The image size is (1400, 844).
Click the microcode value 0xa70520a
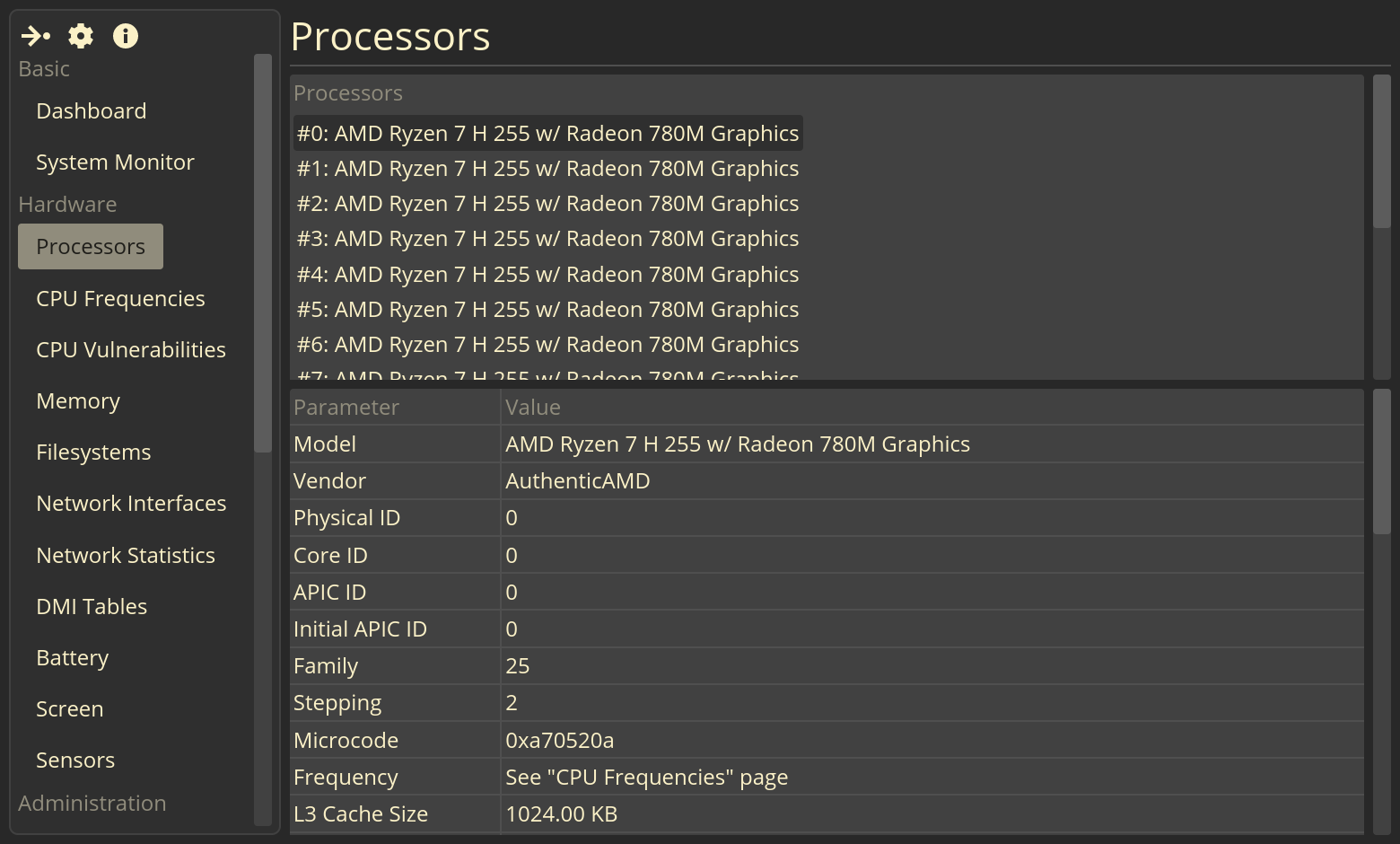click(560, 741)
